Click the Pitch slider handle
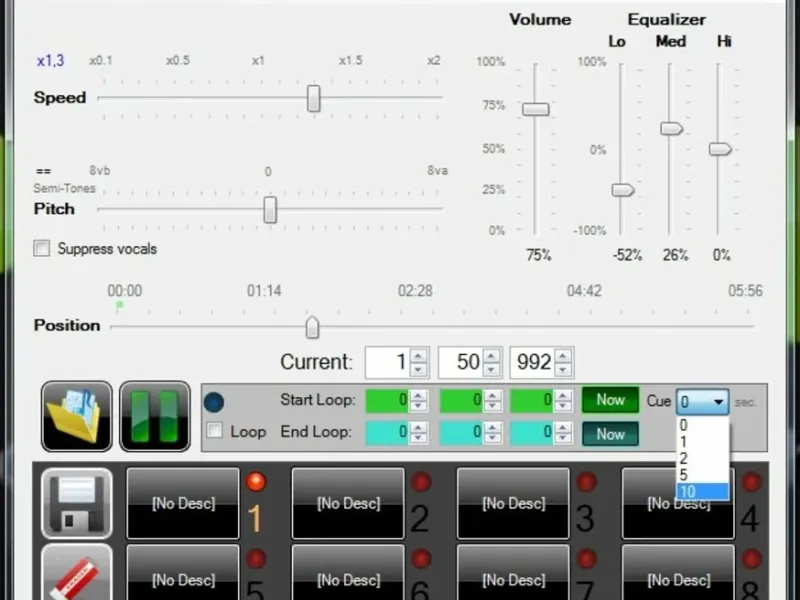 270,210
